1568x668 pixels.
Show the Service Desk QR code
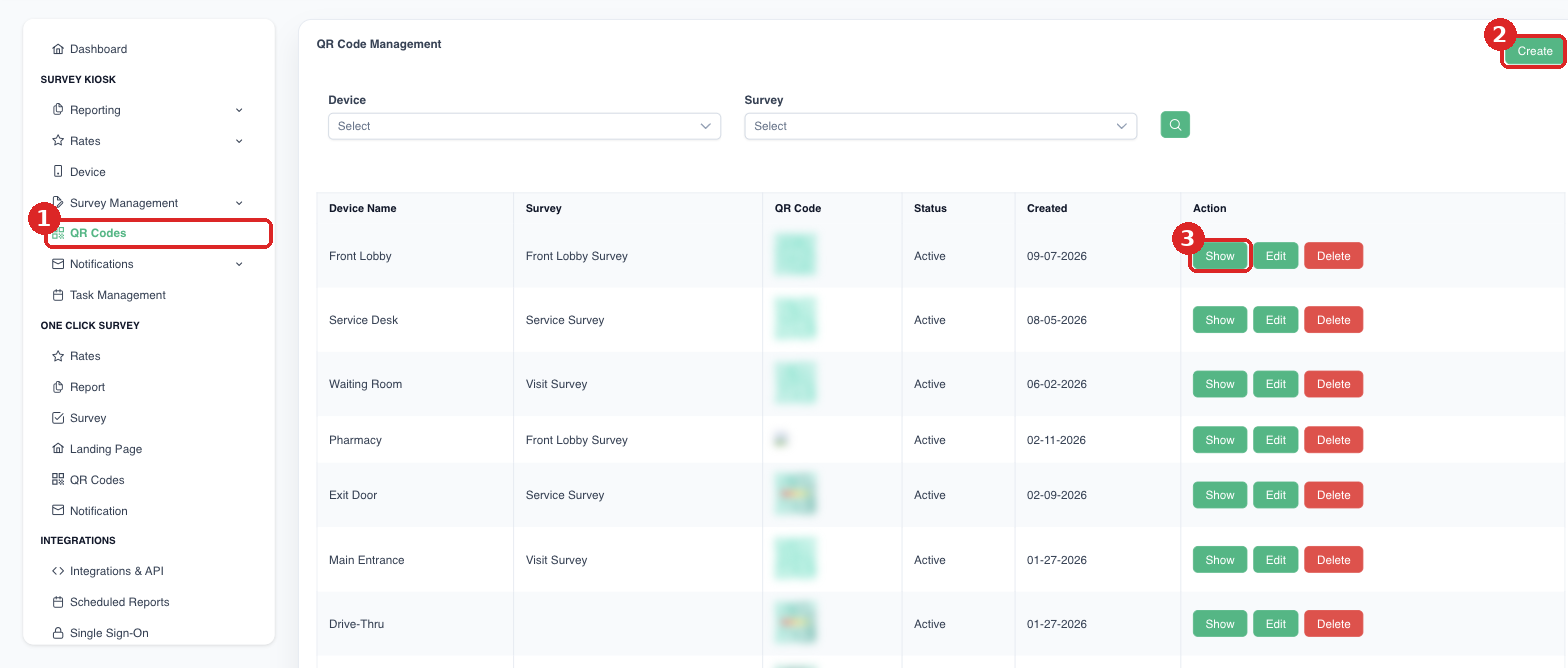coord(1220,320)
